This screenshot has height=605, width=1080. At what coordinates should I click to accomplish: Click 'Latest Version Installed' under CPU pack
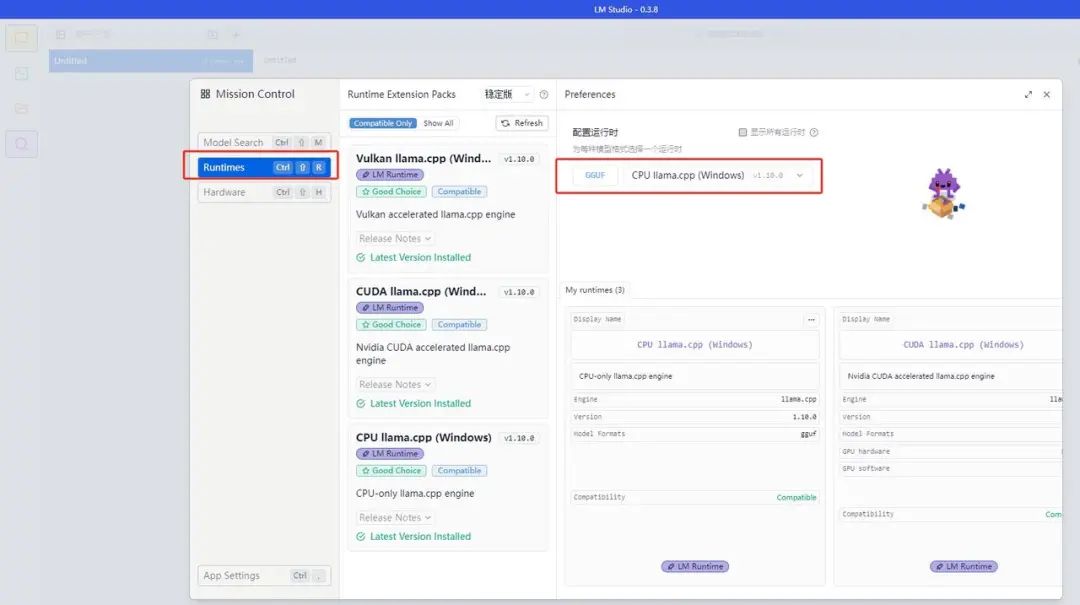(420, 537)
